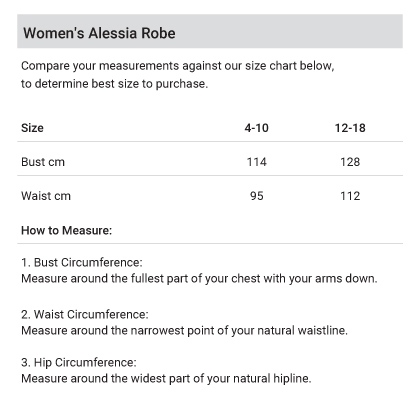Click the narrowest point waistline instruction
The image size is (420, 402).
point(184,330)
